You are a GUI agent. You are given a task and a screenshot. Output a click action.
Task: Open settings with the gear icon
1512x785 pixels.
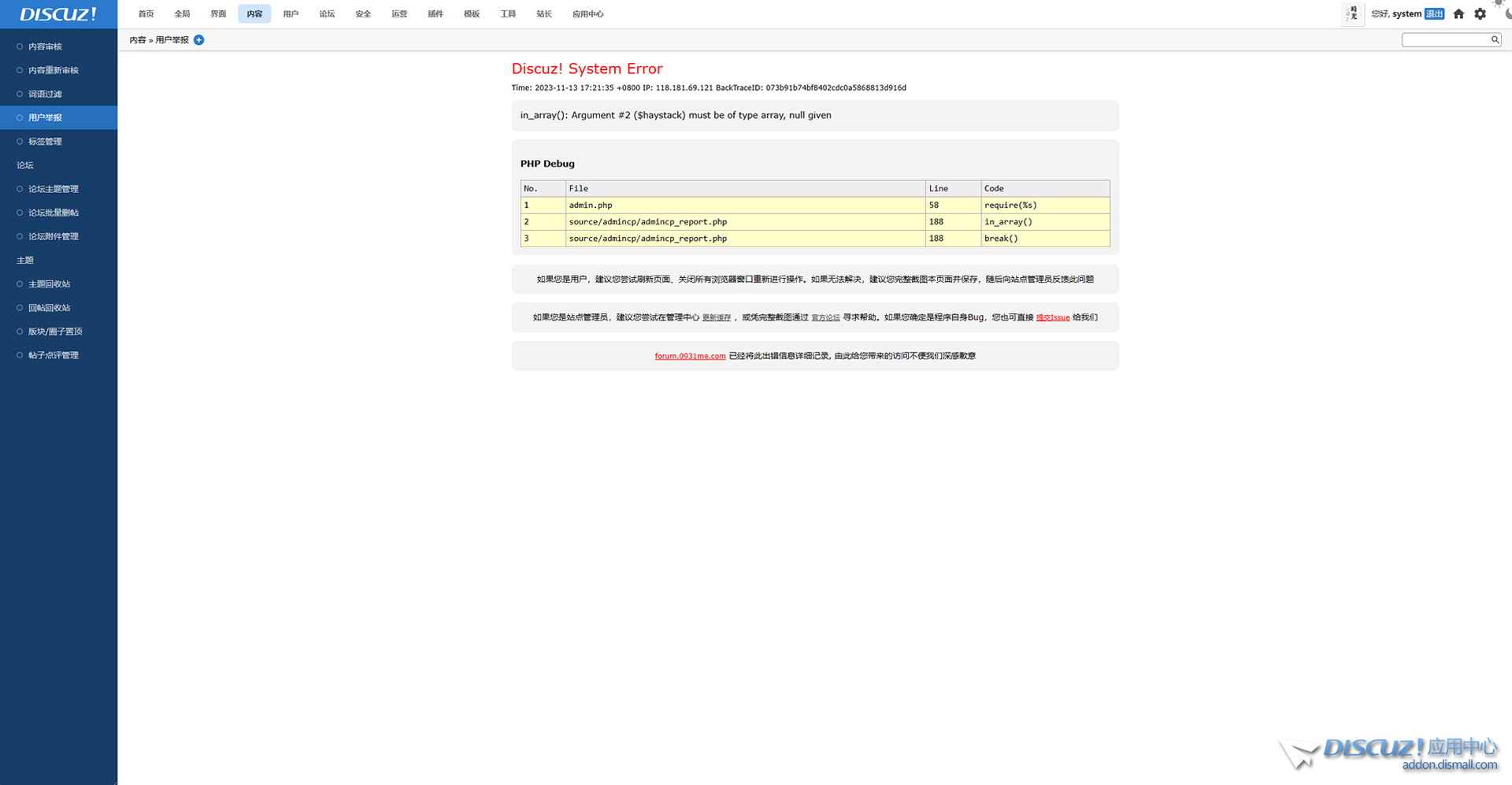point(1480,13)
